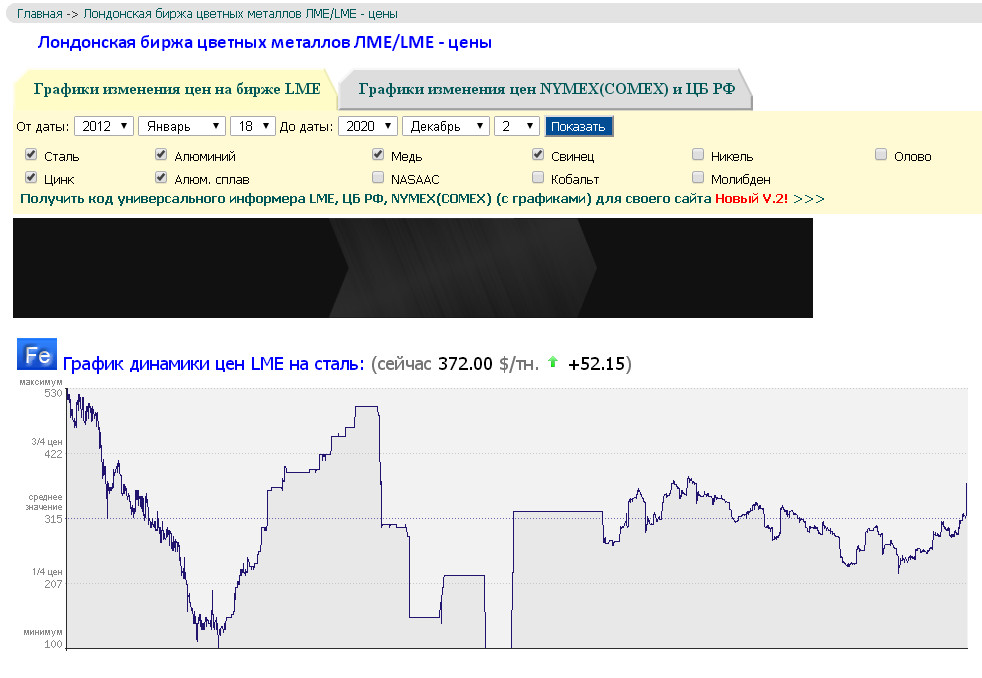Open the universal informer code link
Screen dimensions: 982x678
pyautogui.click(x=366, y=199)
